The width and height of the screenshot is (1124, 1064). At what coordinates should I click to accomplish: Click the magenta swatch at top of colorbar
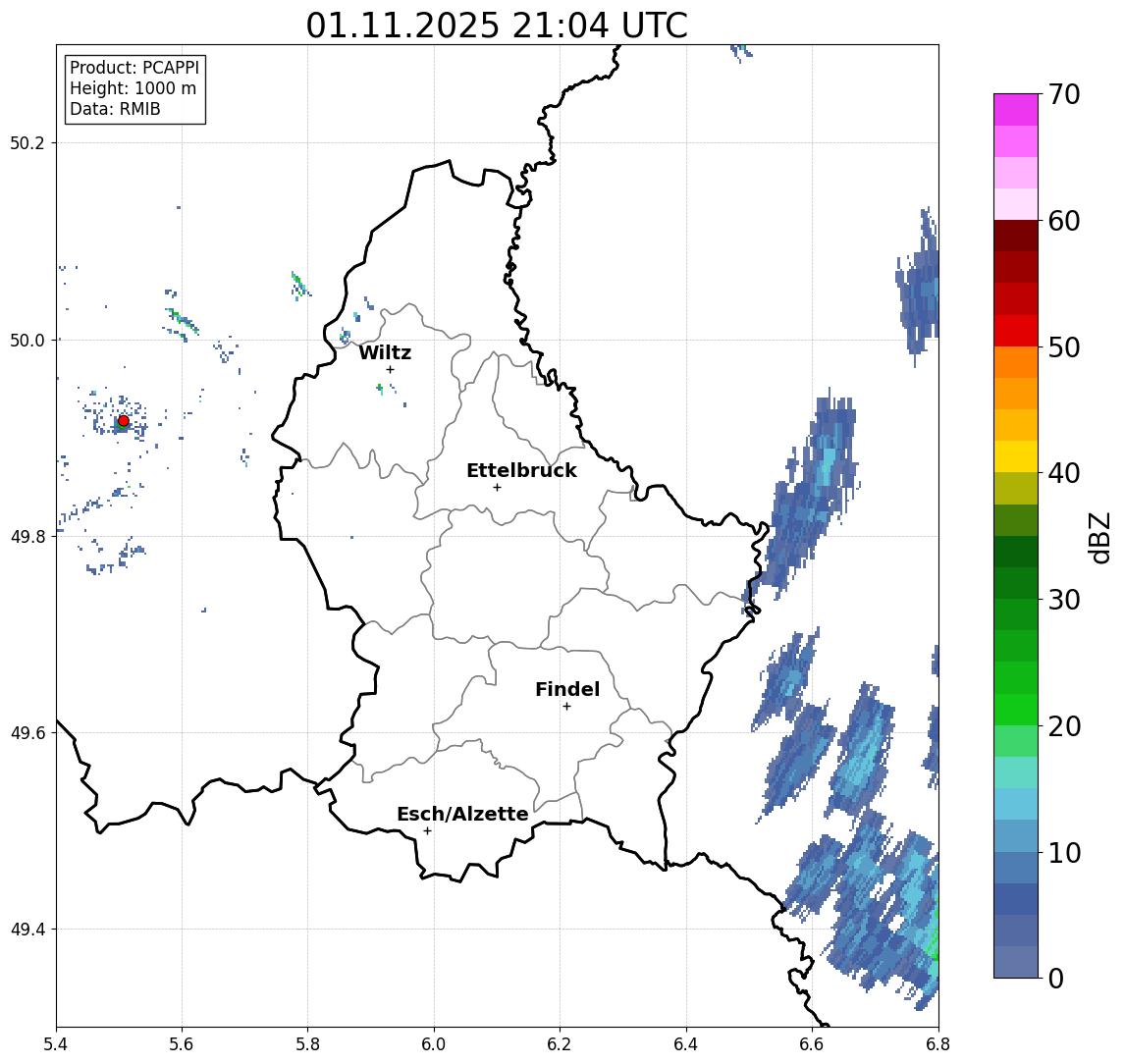click(1016, 110)
